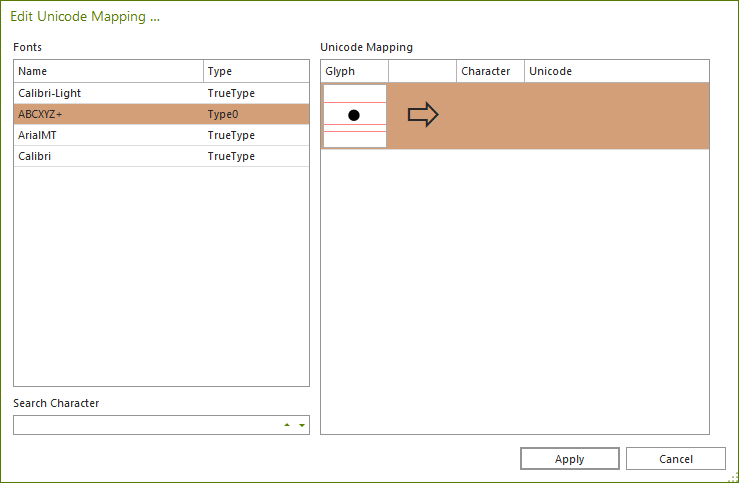Click the Character cell of bullet glyph row
Viewport: 739px width, 483px height.
pyautogui.click(x=490, y=116)
